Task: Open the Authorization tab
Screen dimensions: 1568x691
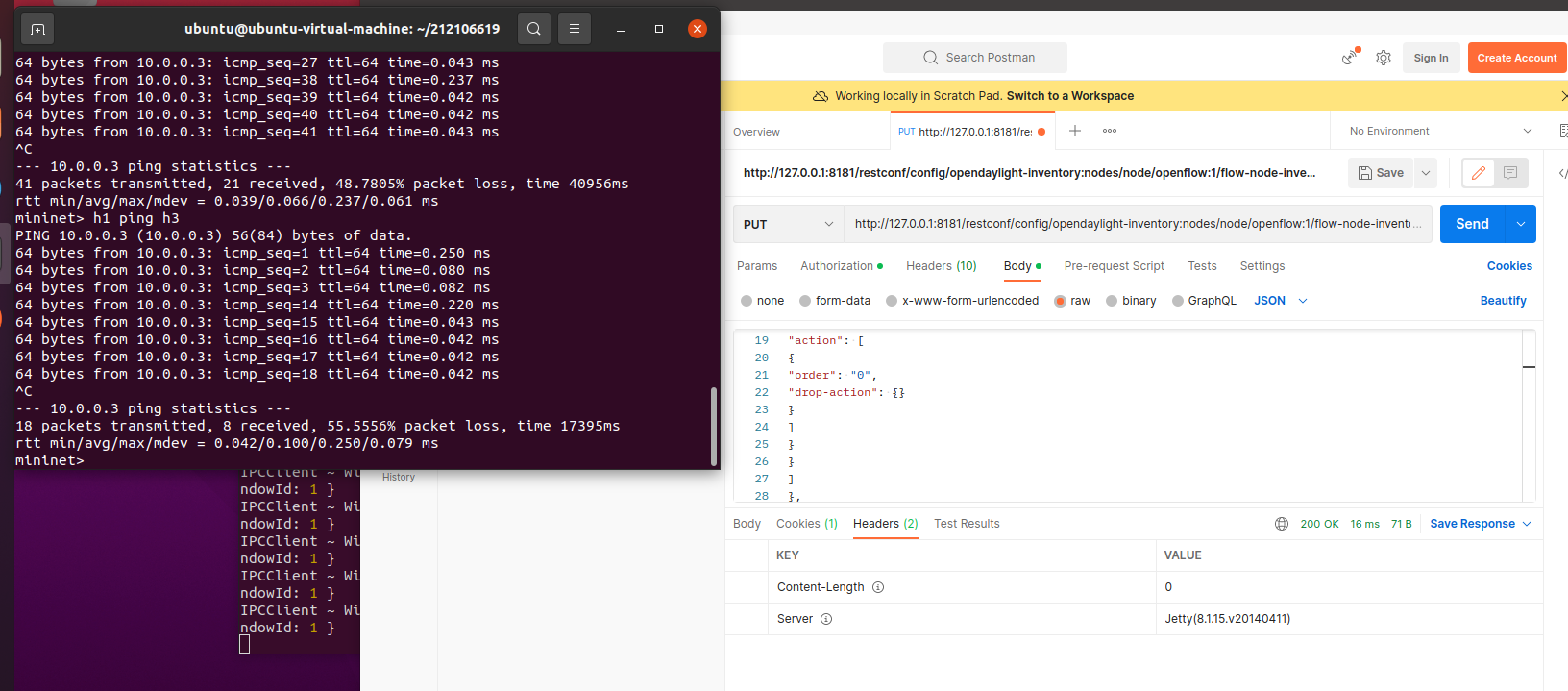Action: click(x=842, y=266)
